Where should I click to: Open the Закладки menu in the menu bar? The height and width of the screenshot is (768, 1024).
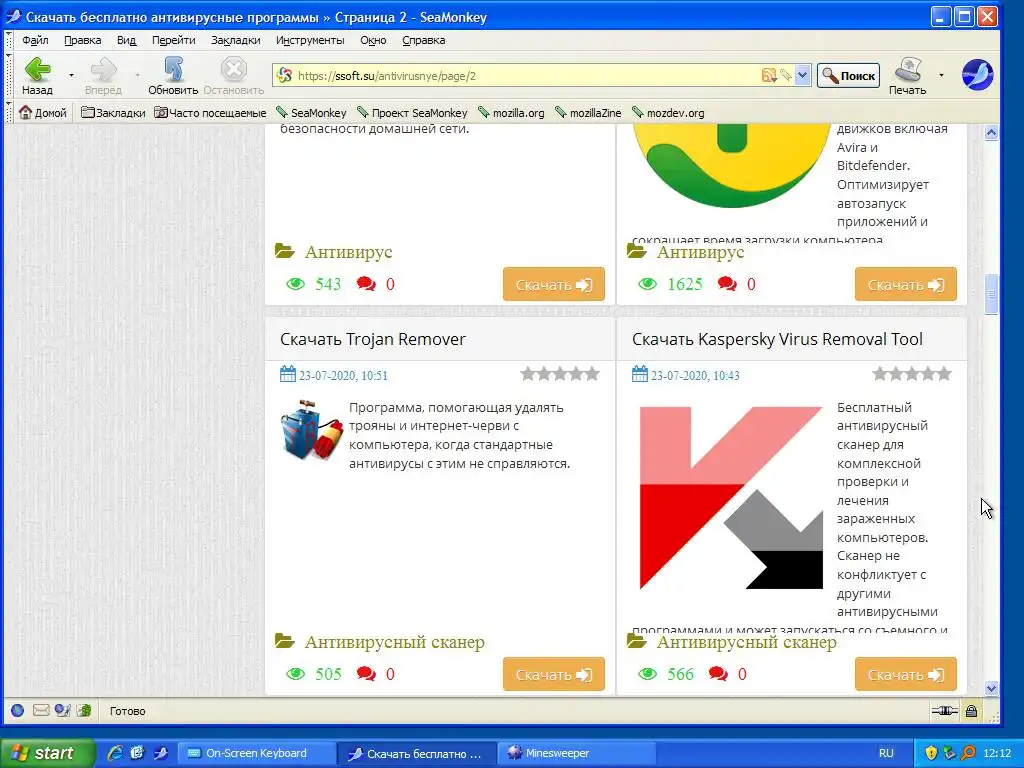(x=236, y=40)
